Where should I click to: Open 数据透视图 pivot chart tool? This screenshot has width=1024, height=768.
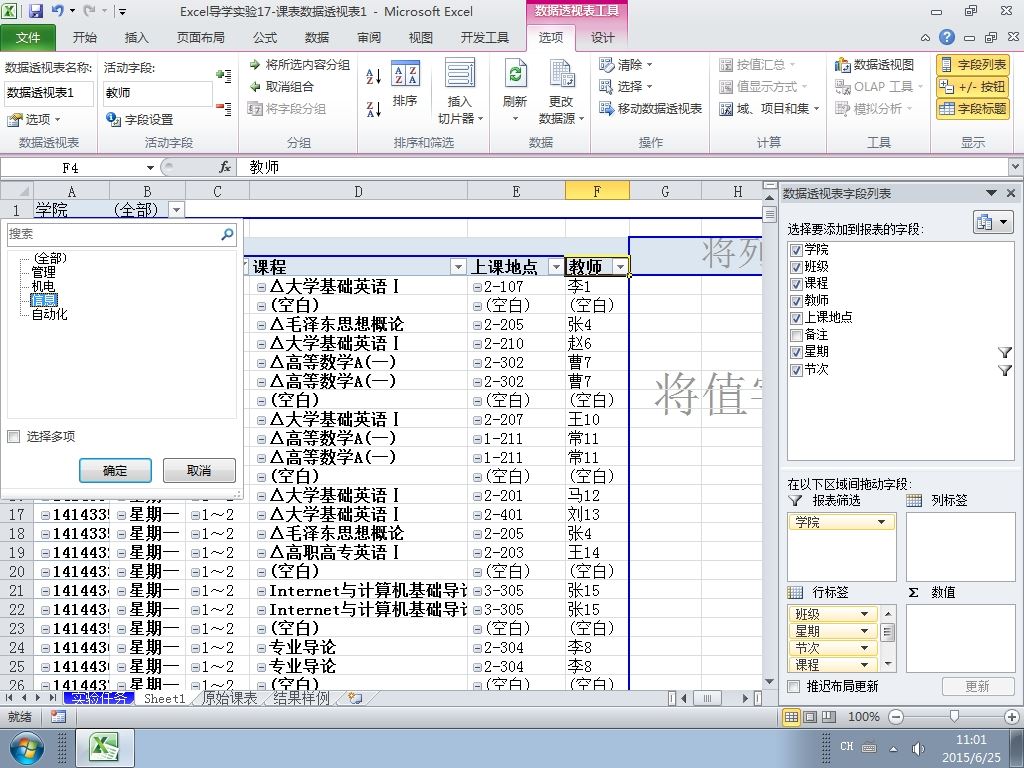point(874,65)
